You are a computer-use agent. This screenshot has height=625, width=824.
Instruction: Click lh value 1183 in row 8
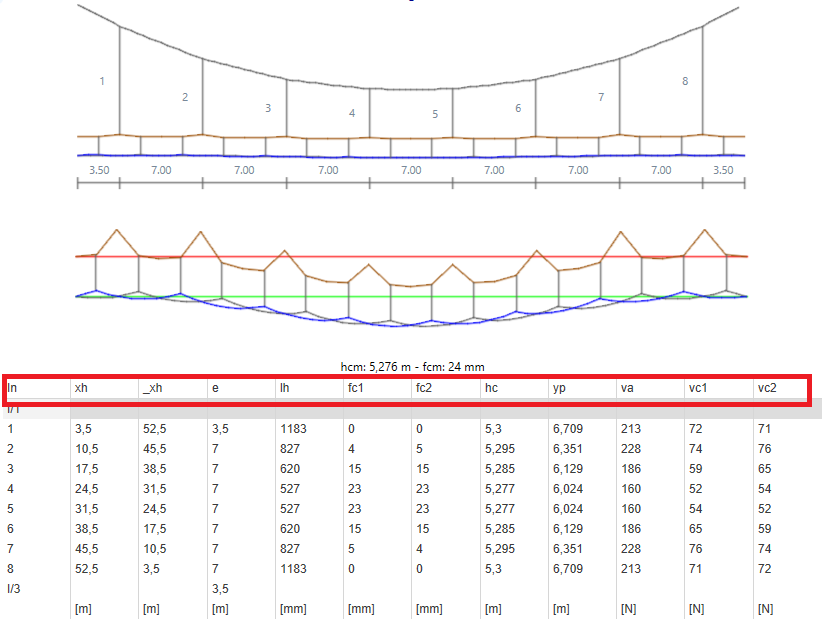(293, 569)
